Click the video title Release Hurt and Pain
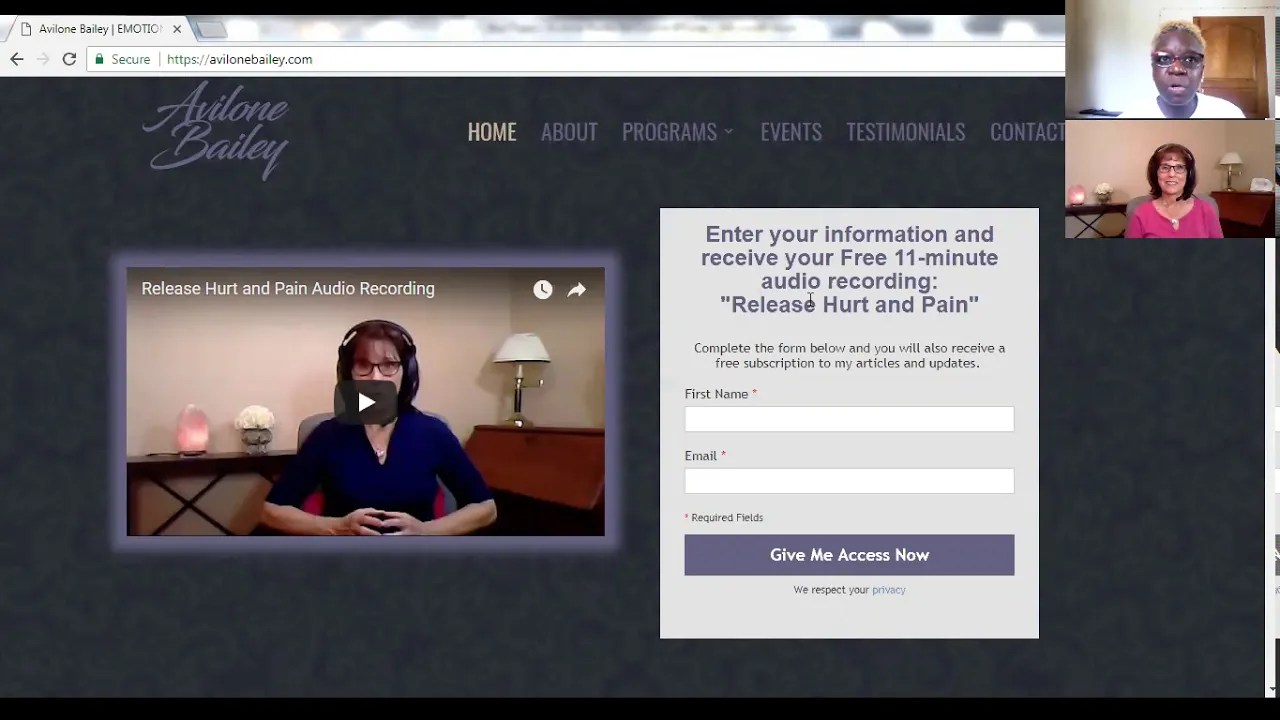Viewport: 1280px width, 720px height. click(x=288, y=289)
